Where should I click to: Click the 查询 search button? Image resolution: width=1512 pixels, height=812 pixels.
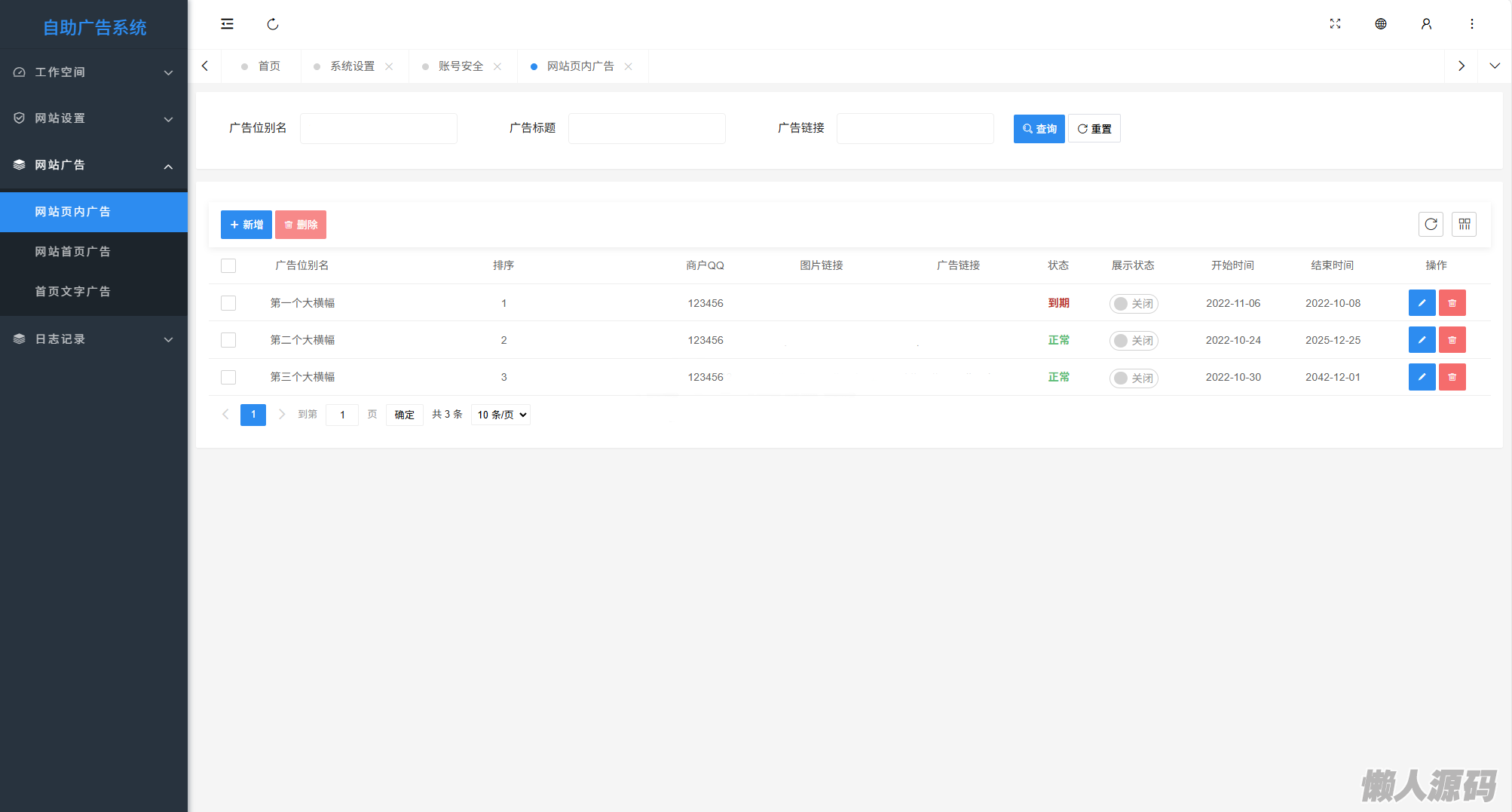(x=1039, y=129)
